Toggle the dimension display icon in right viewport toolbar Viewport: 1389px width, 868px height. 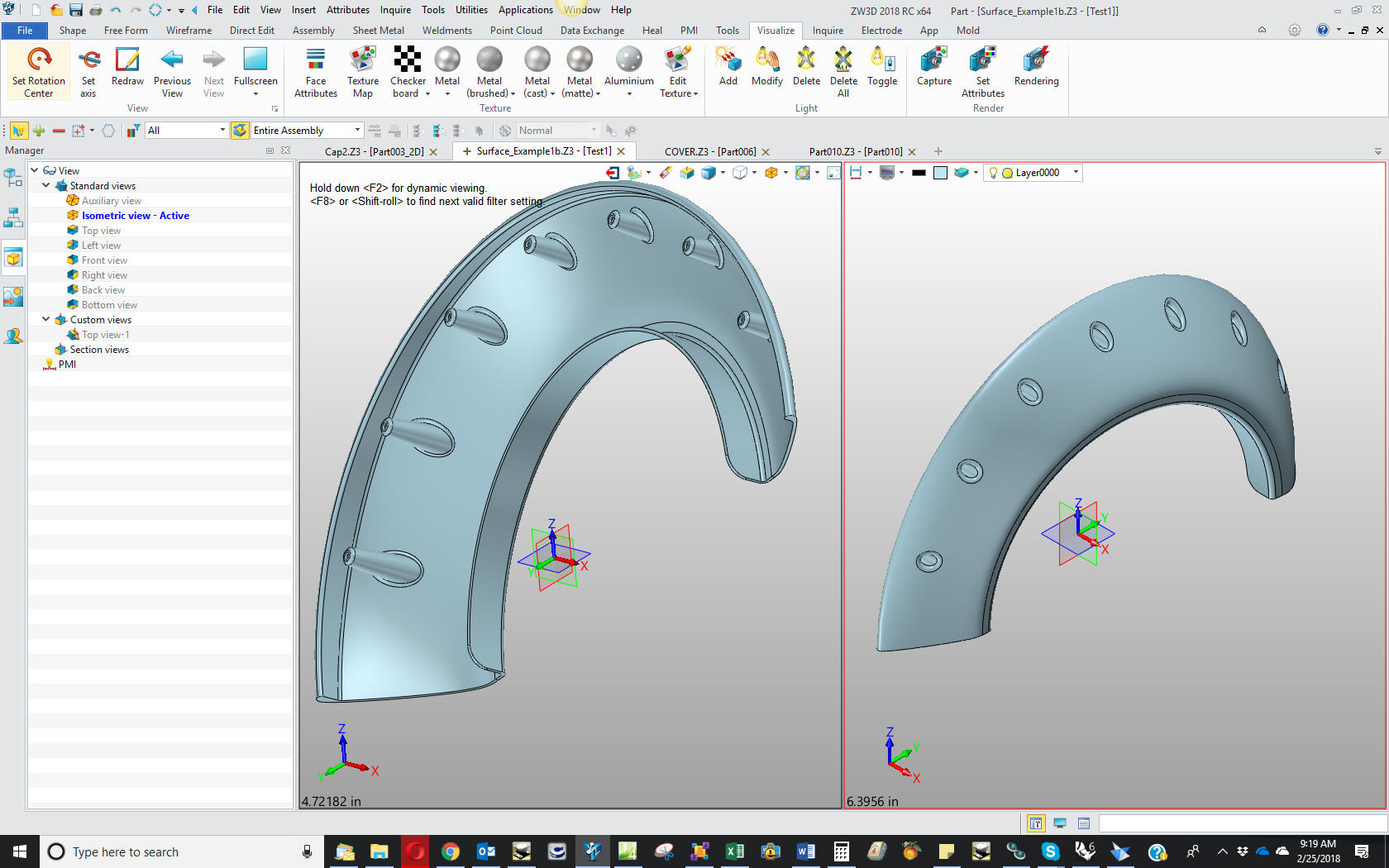point(856,173)
